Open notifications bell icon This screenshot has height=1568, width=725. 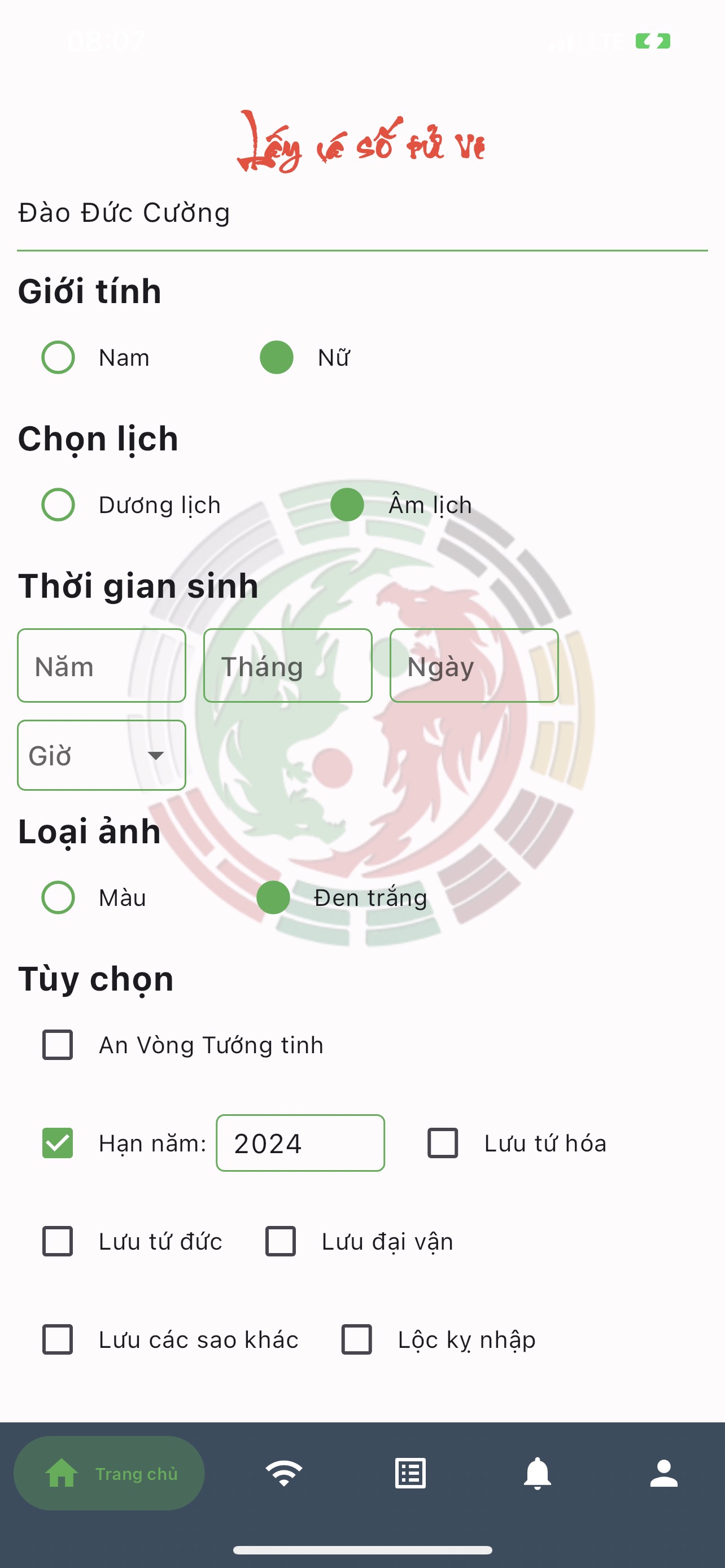537,1473
